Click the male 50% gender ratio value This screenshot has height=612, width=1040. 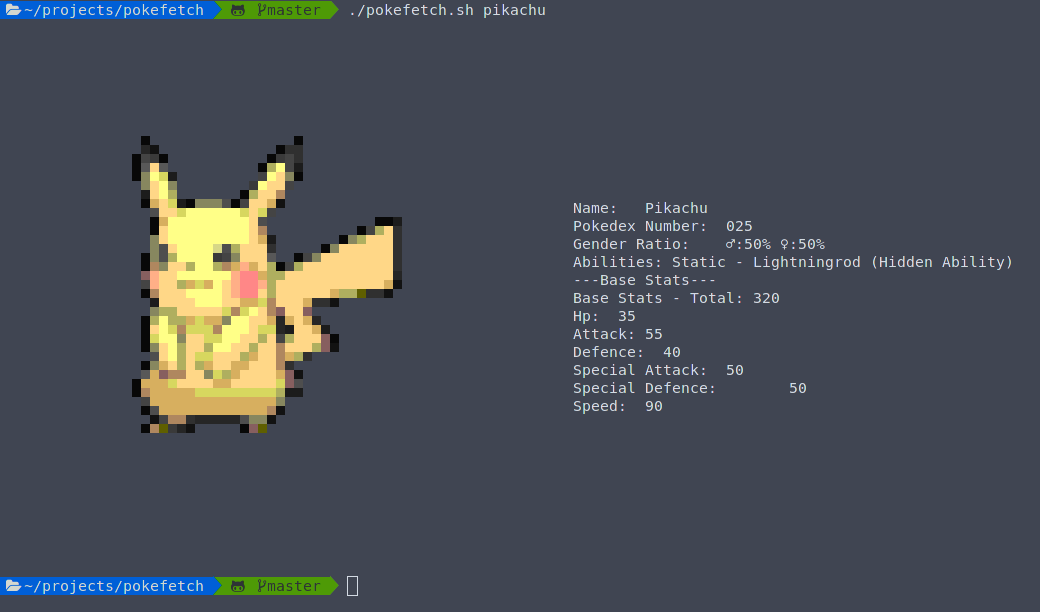[x=748, y=244]
